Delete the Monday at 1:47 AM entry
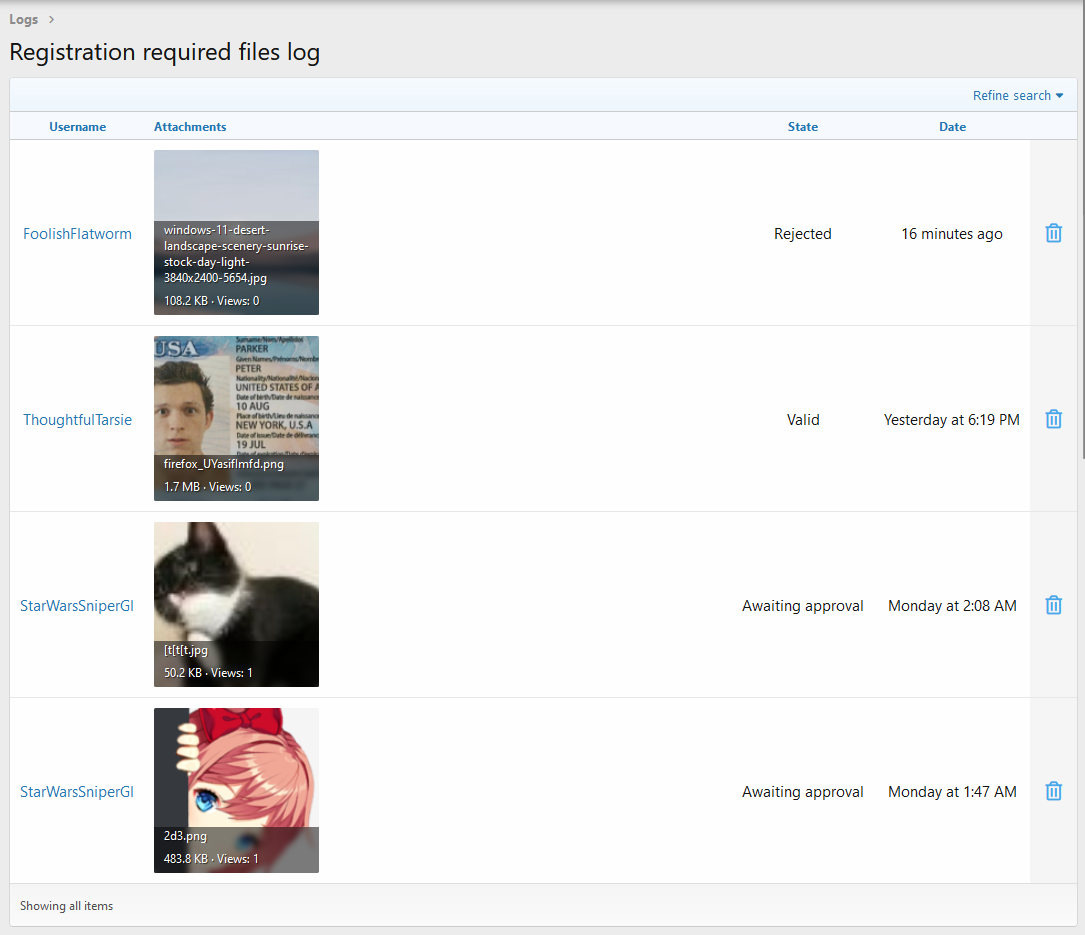The height and width of the screenshot is (935, 1085). (x=1053, y=791)
